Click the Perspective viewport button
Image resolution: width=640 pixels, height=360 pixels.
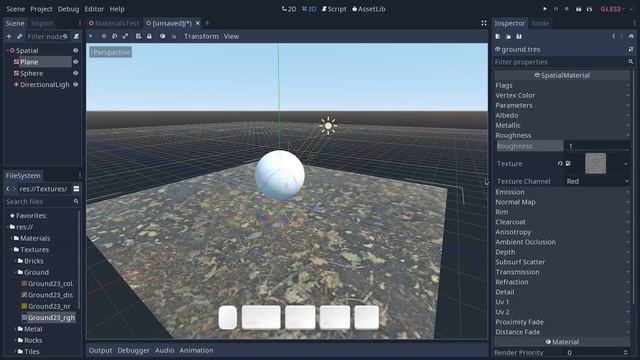pyautogui.click(x=111, y=52)
